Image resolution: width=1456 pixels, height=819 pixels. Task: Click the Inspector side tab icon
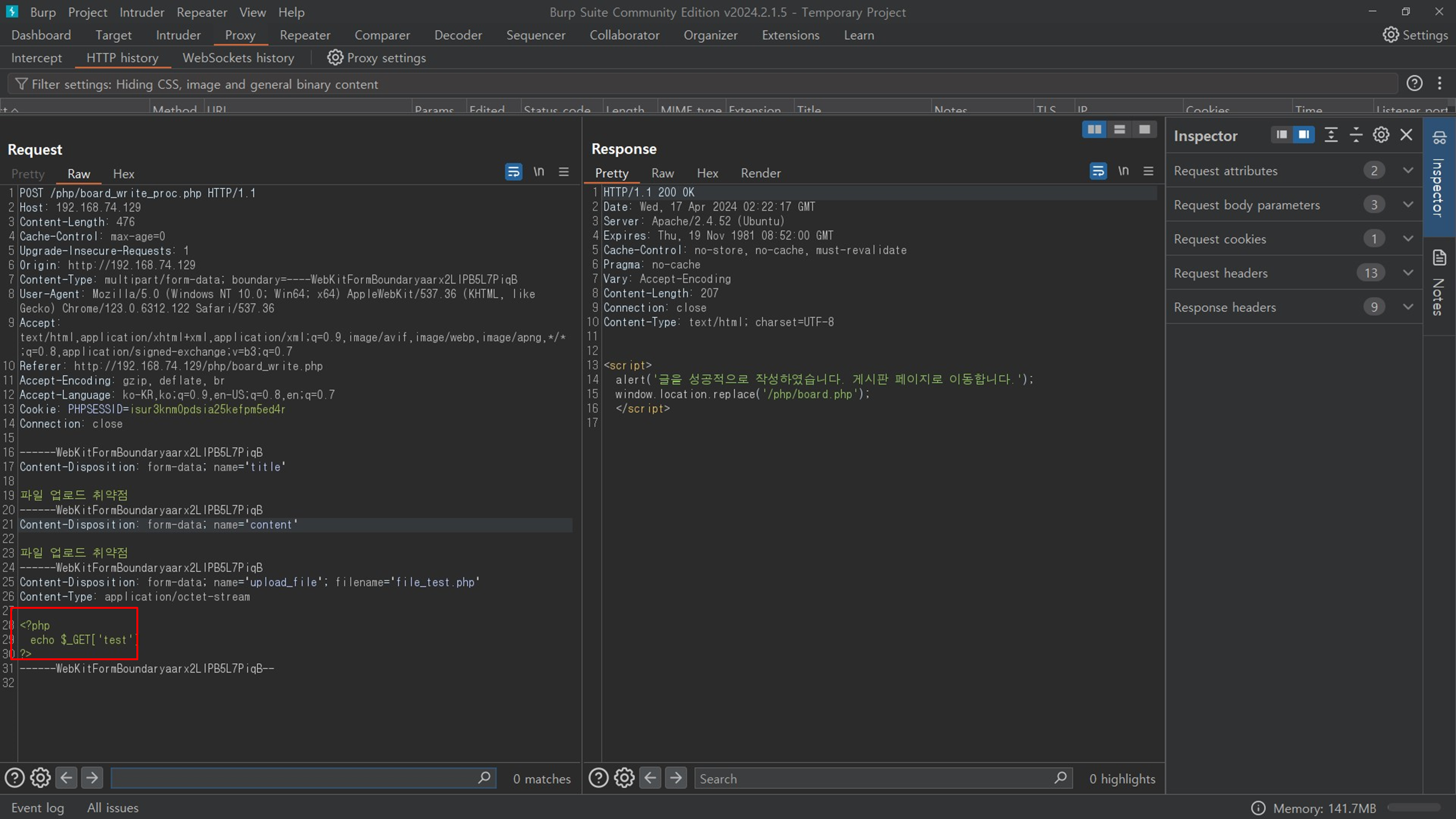click(1439, 137)
